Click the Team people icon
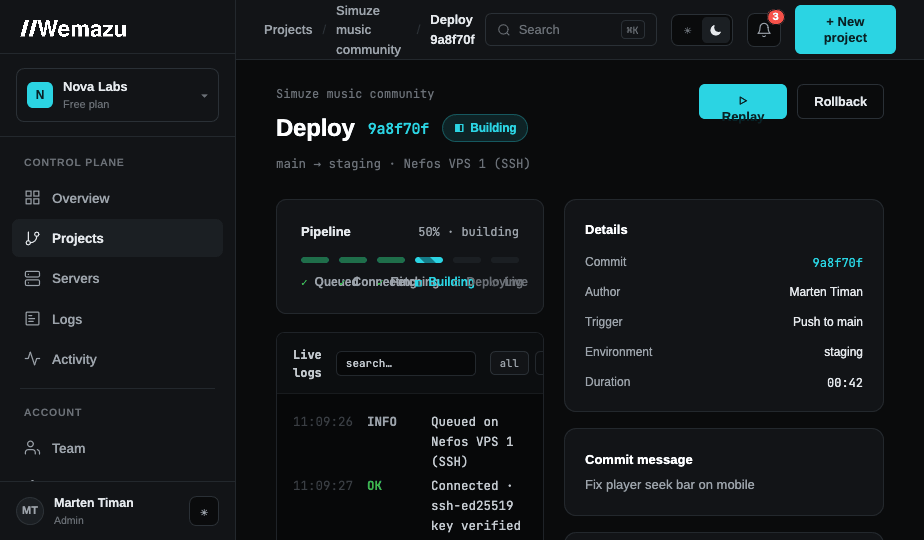Image resolution: width=924 pixels, height=540 pixels. coord(32,448)
